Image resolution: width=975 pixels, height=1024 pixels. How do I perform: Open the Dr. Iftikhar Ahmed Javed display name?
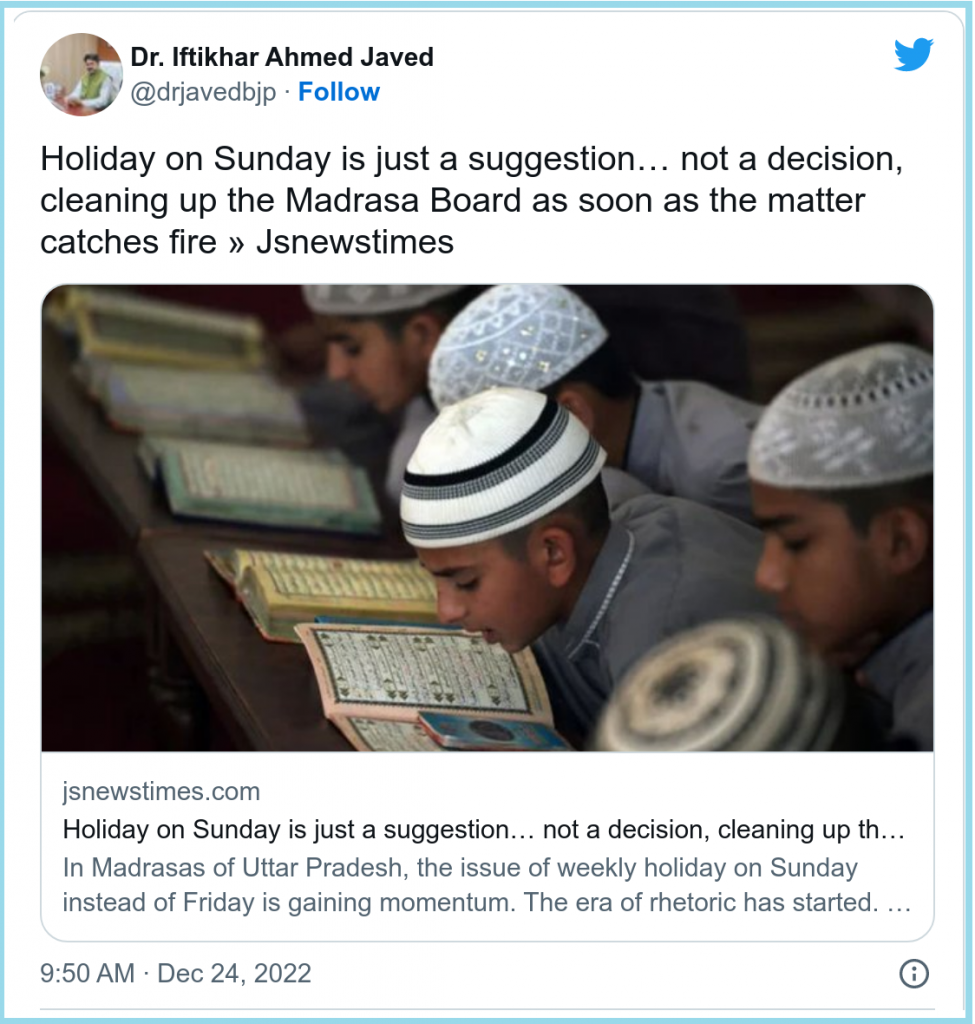click(x=282, y=57)
